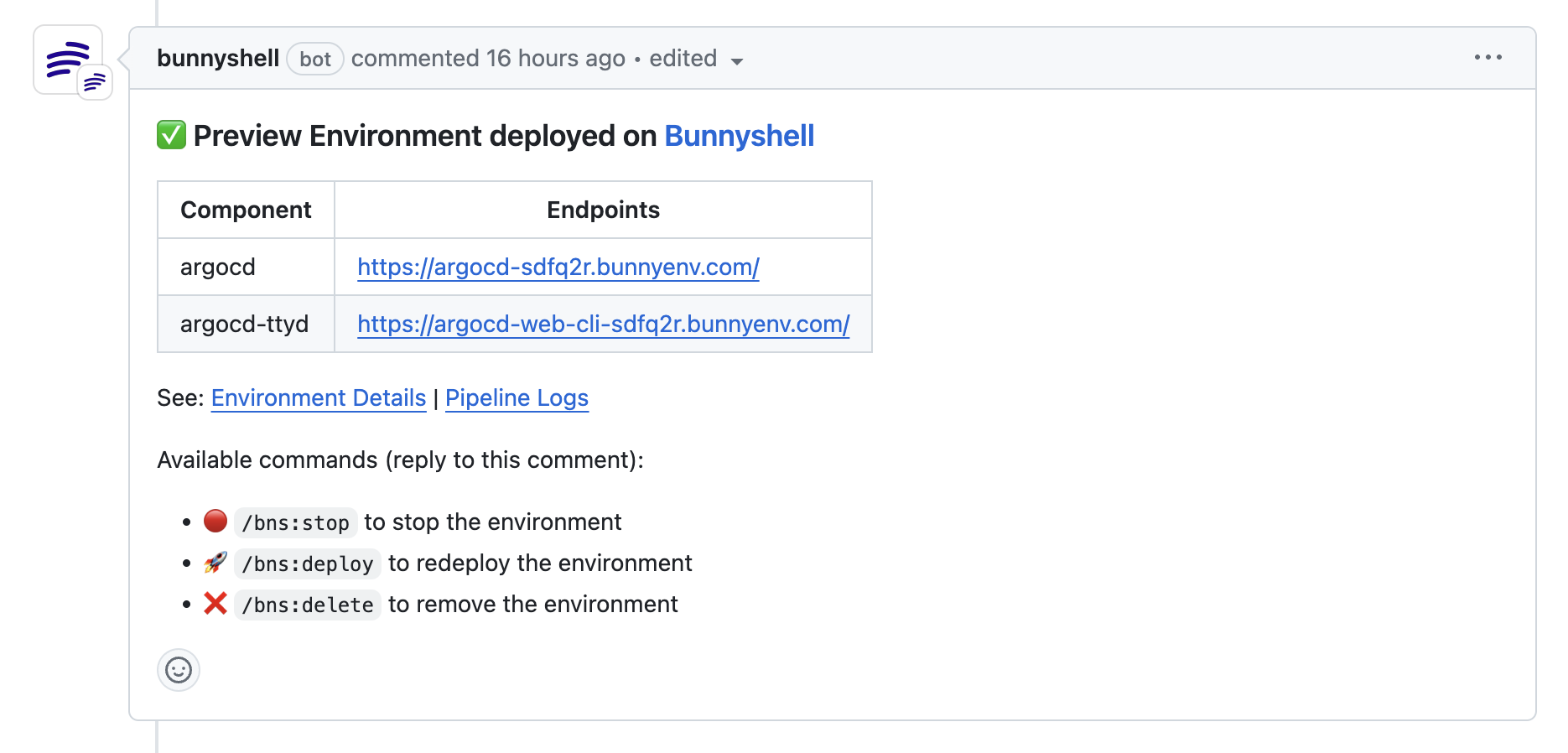Click the commented 16 hours ago timestamp

488,58
